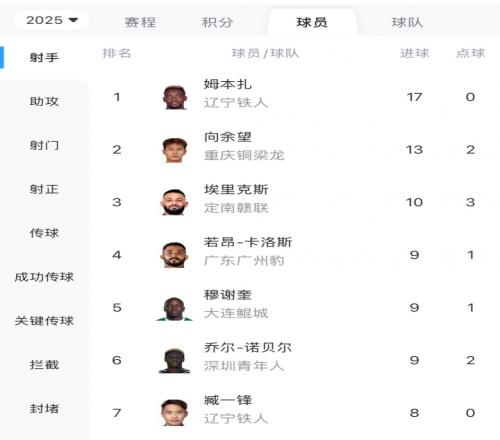Open 乔尔-诺贝尔 player name link
The image size is (500, 440).
(248, 347)
